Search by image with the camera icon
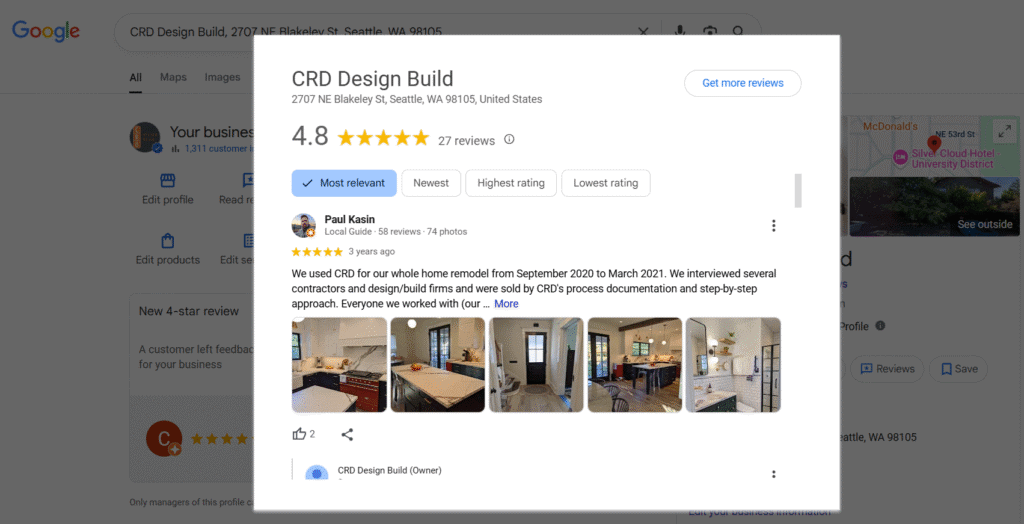Screen dimensions: 1024x524 pyautogui.click(x=709, y=31)
